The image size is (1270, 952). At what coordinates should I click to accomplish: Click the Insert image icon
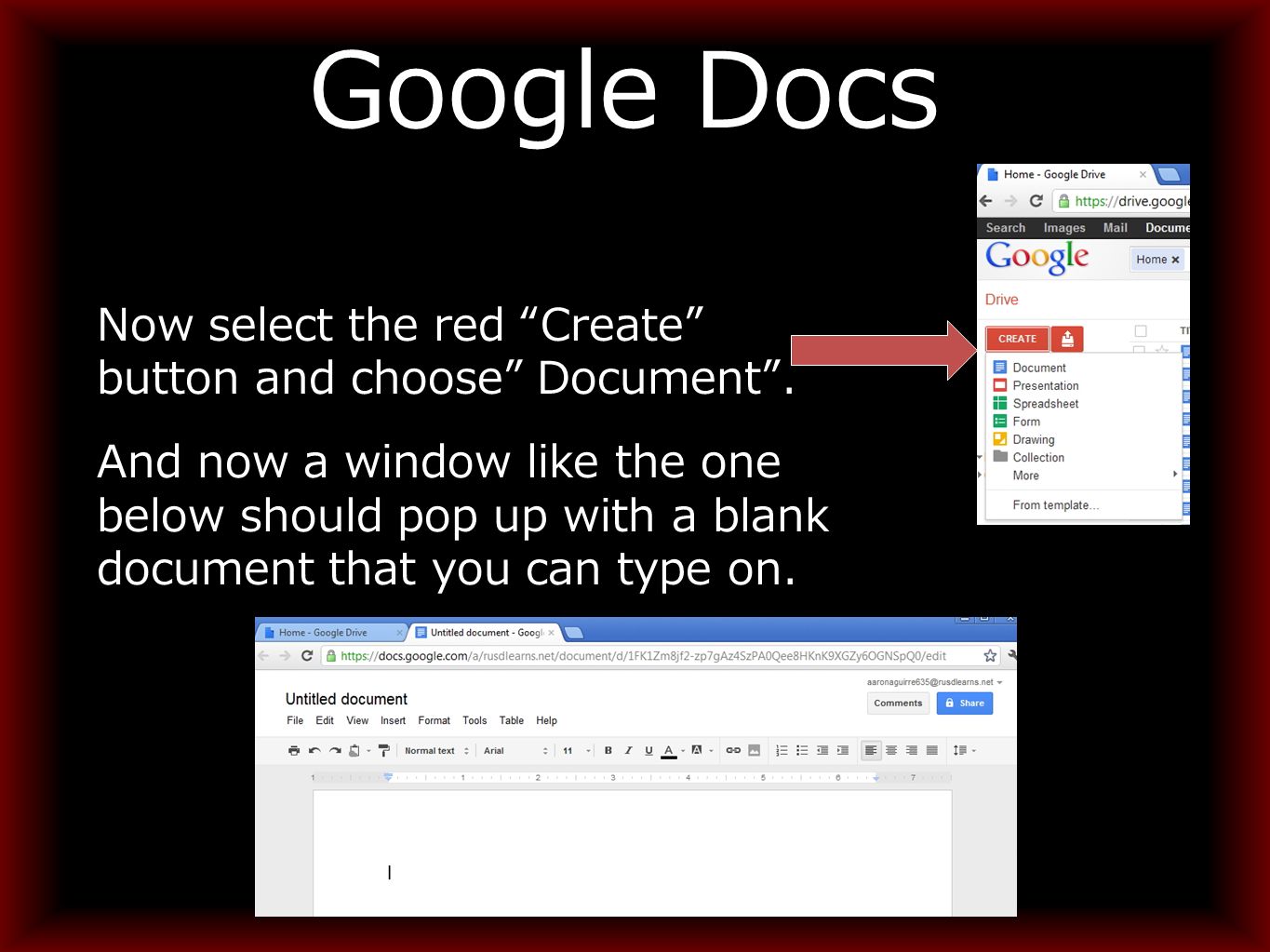coord(755,750)
